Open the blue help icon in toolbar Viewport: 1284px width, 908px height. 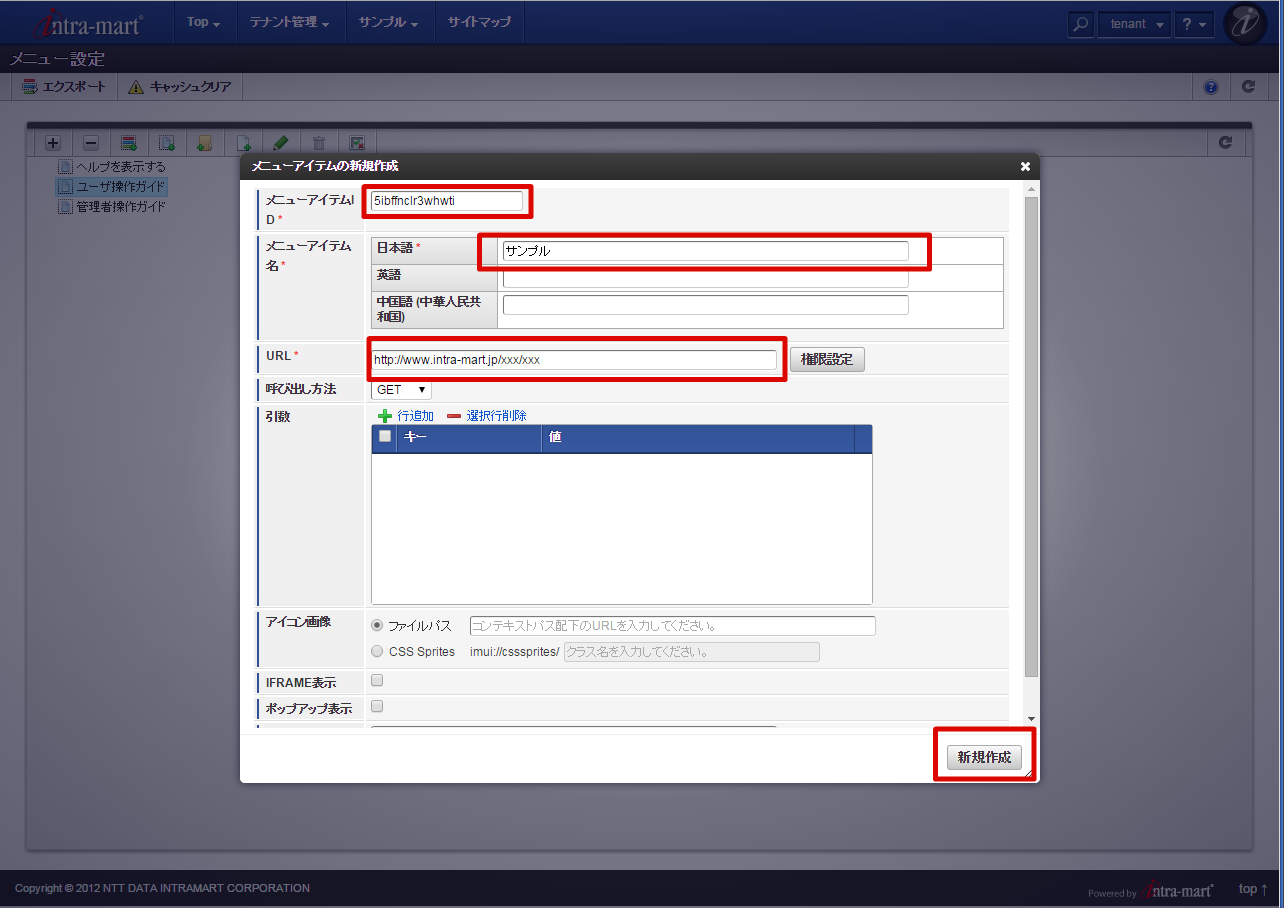pos(1211,87)
